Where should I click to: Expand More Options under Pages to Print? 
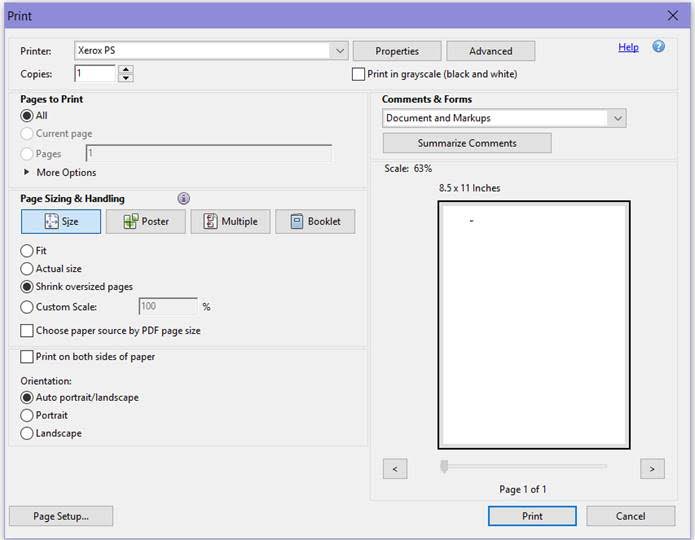[60, 172]
